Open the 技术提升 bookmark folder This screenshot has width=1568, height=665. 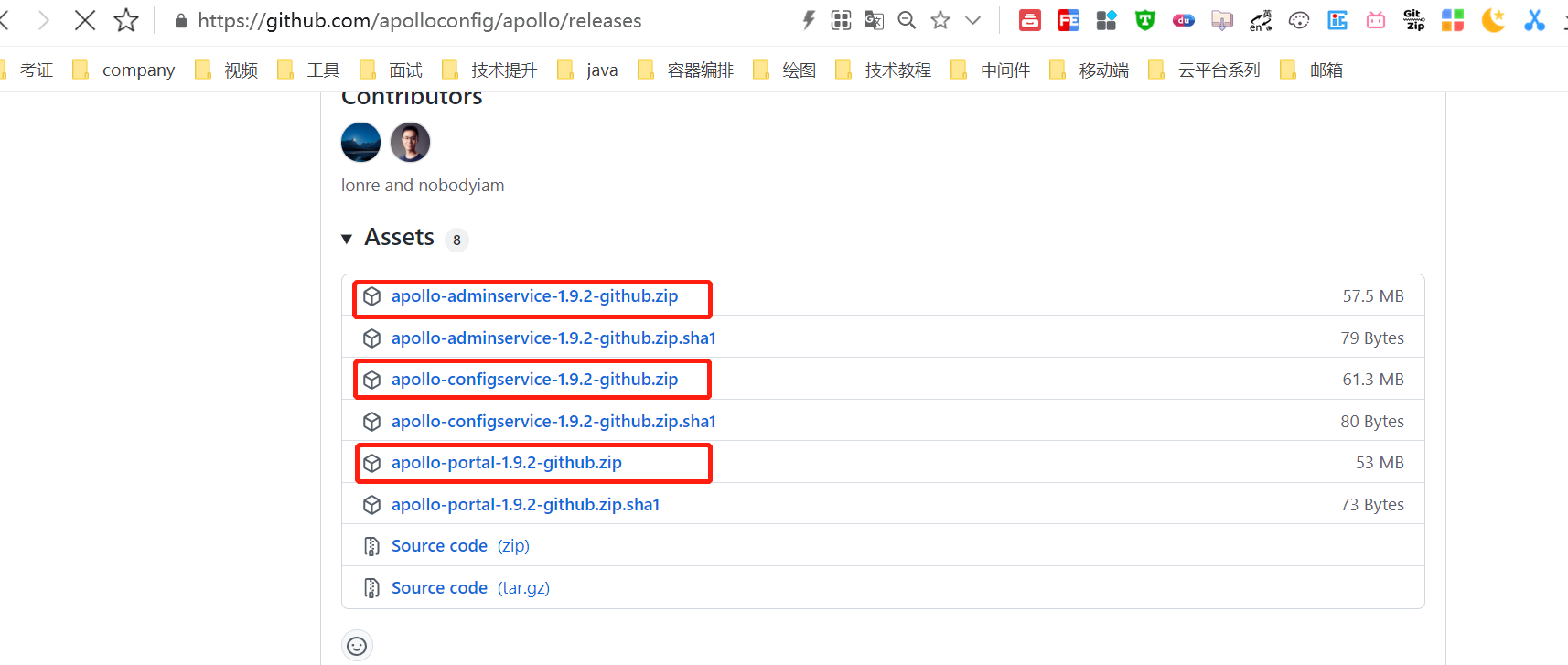tap(489, 70)
